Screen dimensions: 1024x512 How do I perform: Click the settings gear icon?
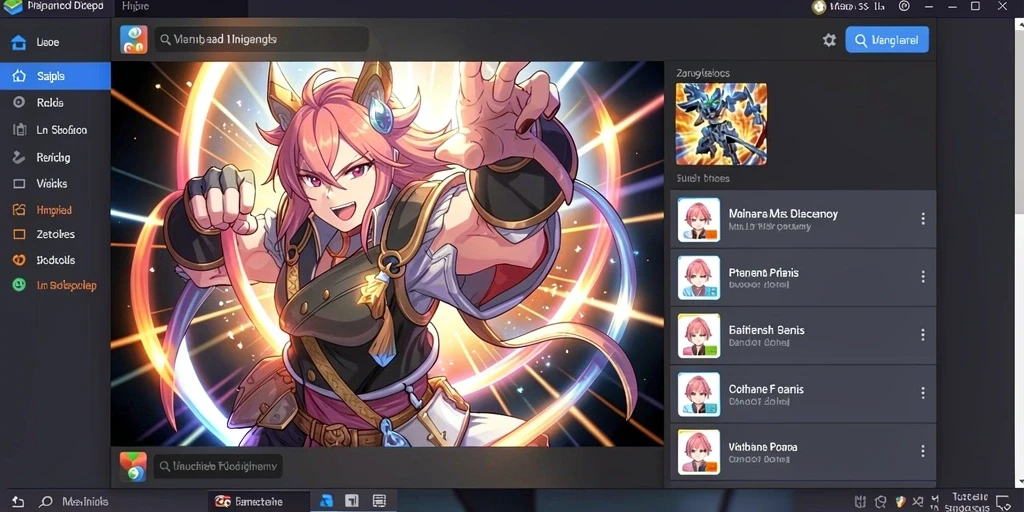tap(829, 40)
